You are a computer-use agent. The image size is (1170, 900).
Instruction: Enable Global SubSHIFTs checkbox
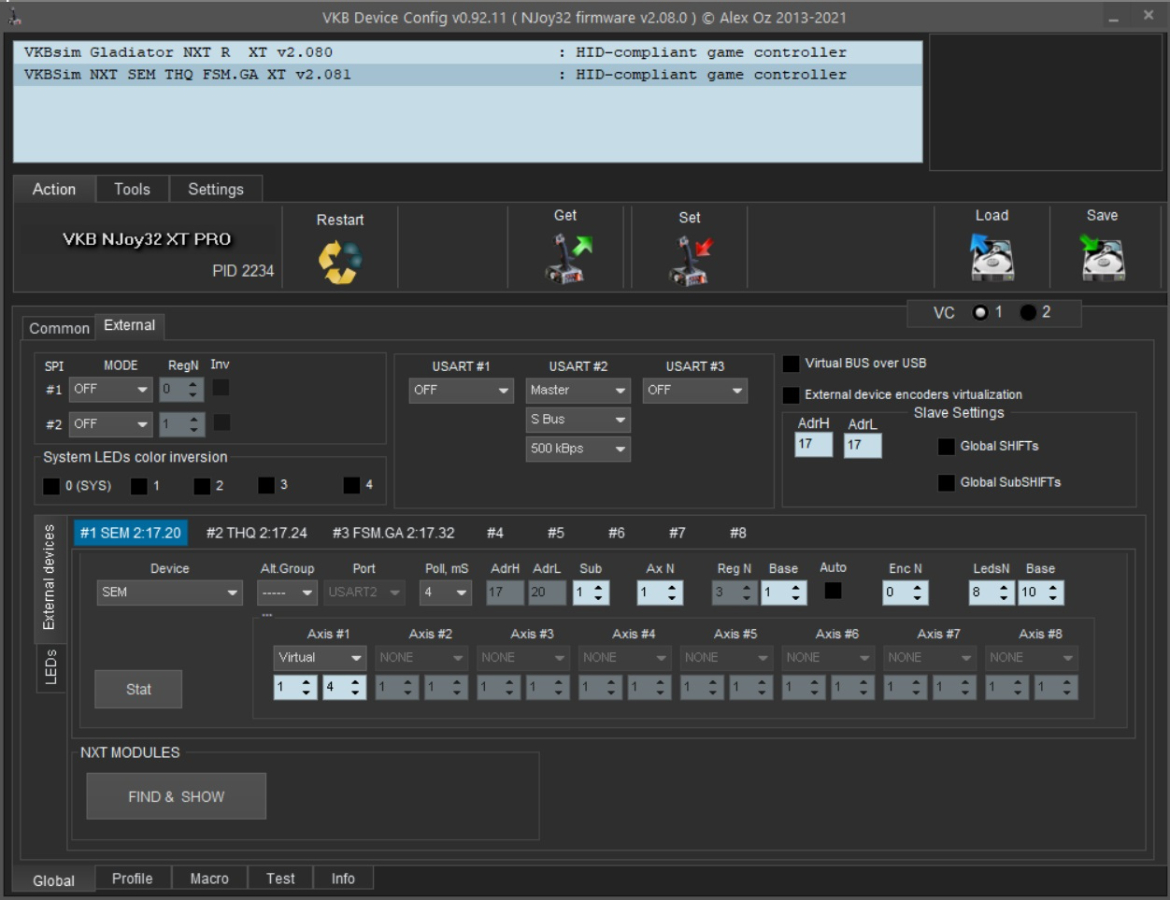[x=946, y=483]
